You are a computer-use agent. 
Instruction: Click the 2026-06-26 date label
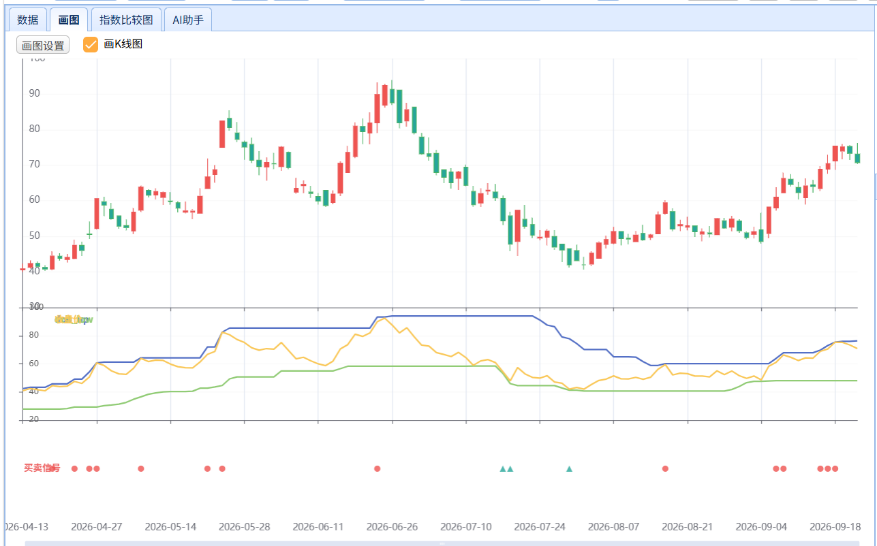point(392,527)
